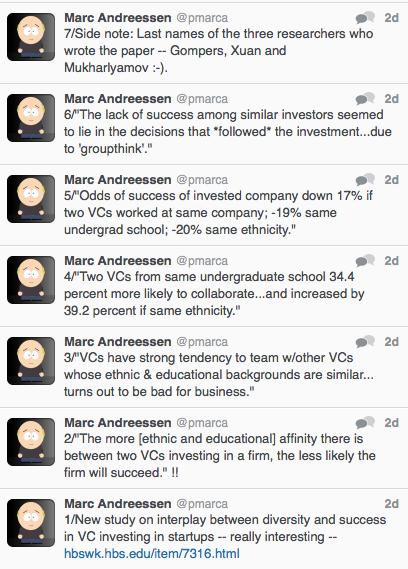Click the 2d timestamp on tweet 3/
Screen dimensions: 408x569
point(392,342)
